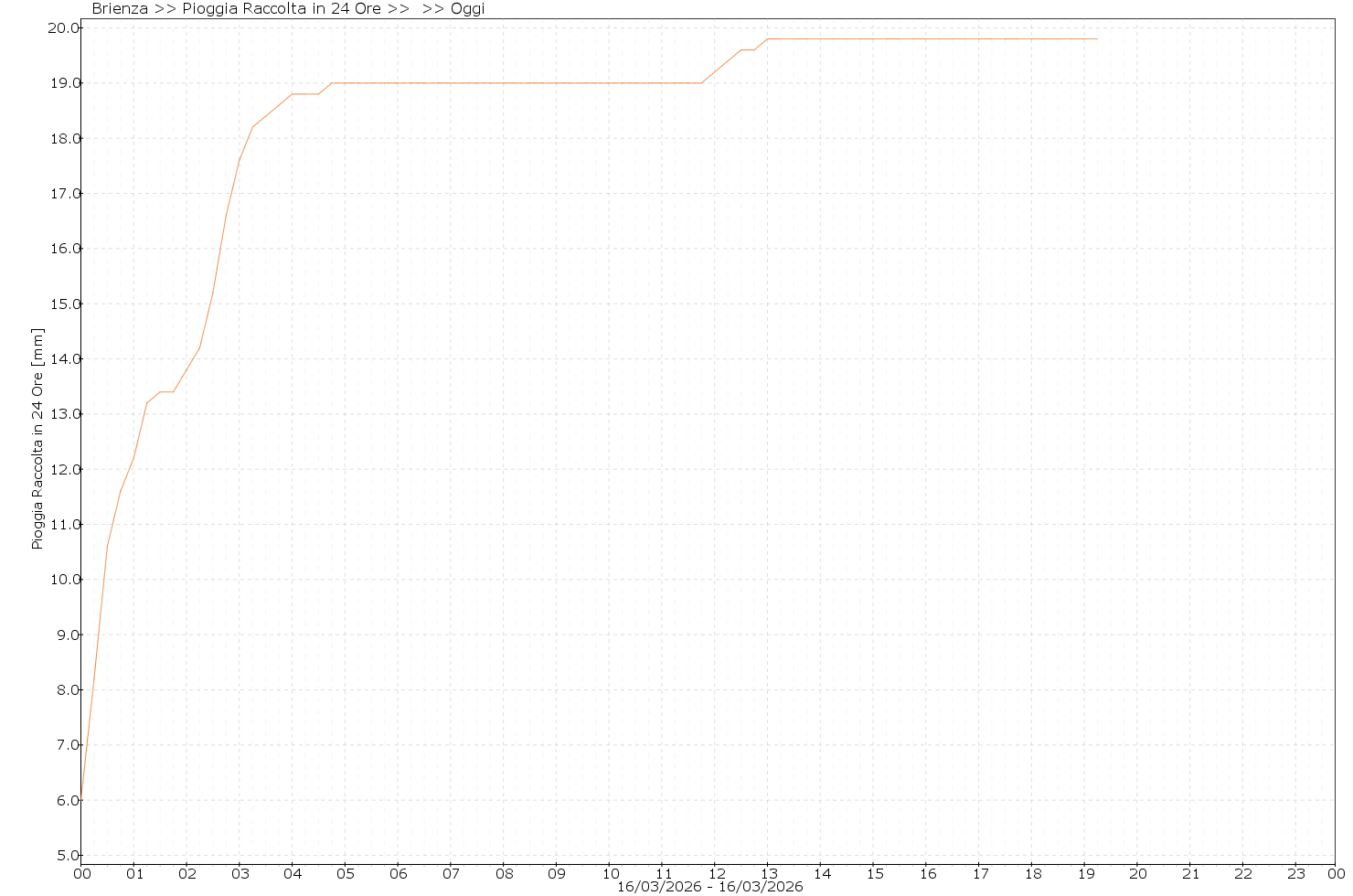Click the Oggi text in chart title
This screenshot has height=896, width=1353.
coord(467,9)
